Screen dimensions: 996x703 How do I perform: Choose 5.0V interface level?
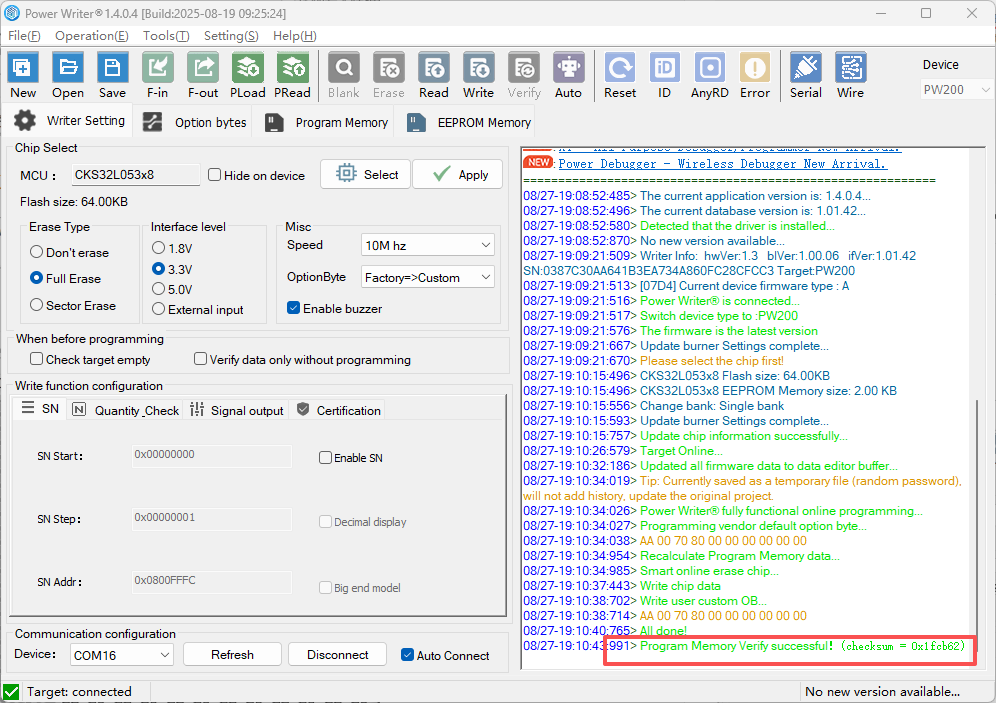[158, 289]
